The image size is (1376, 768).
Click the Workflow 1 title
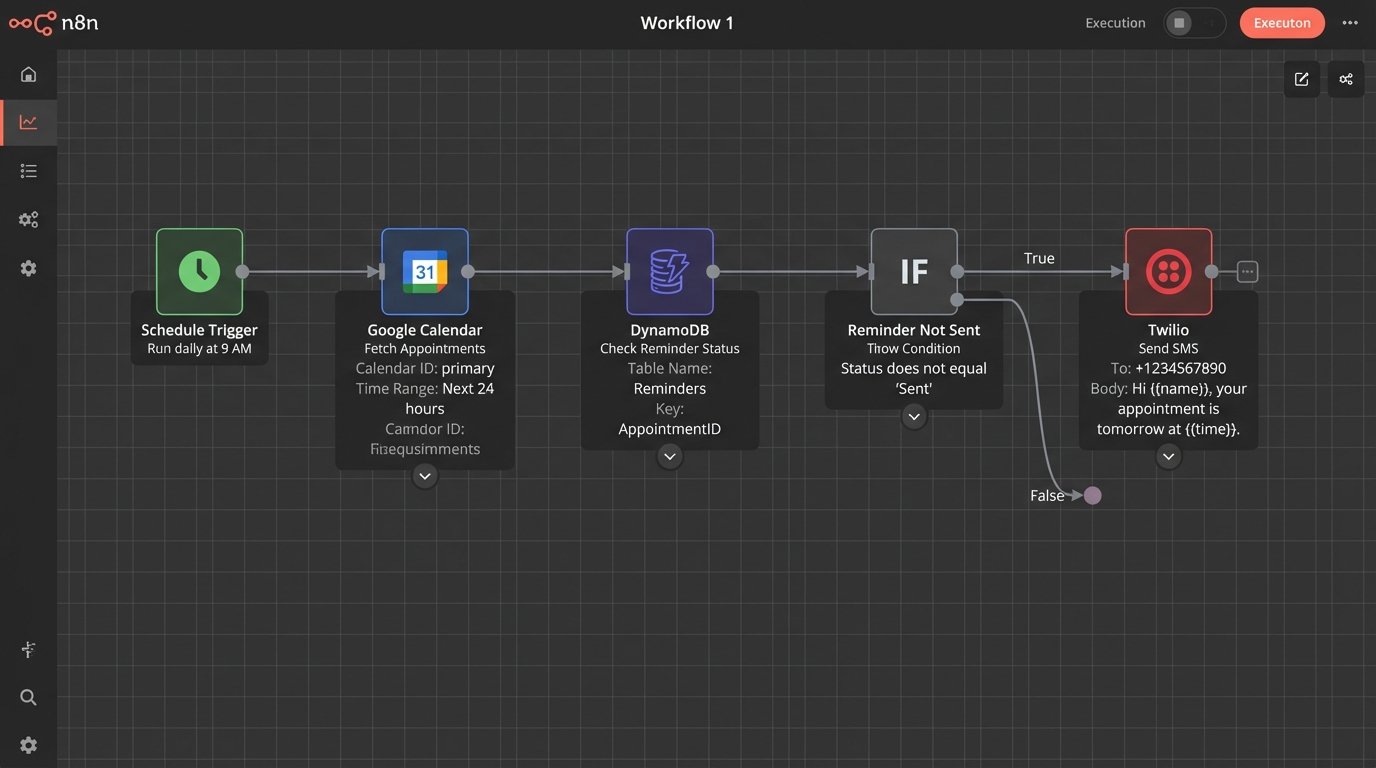687,22
